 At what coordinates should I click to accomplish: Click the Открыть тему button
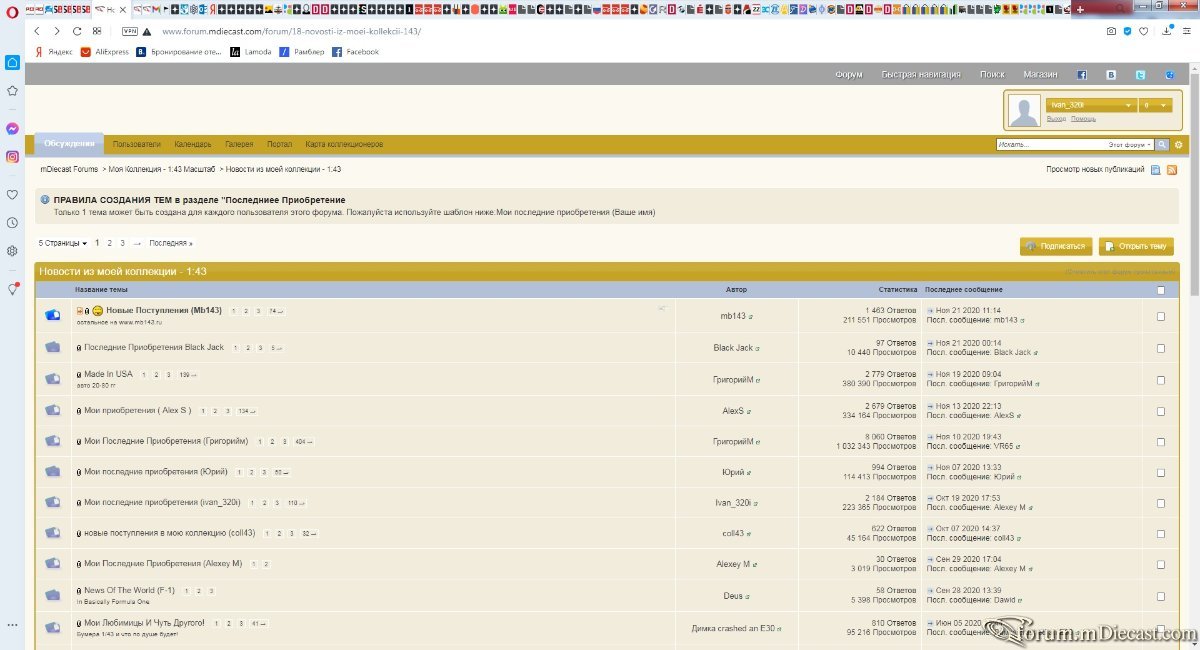(1136, 247)
